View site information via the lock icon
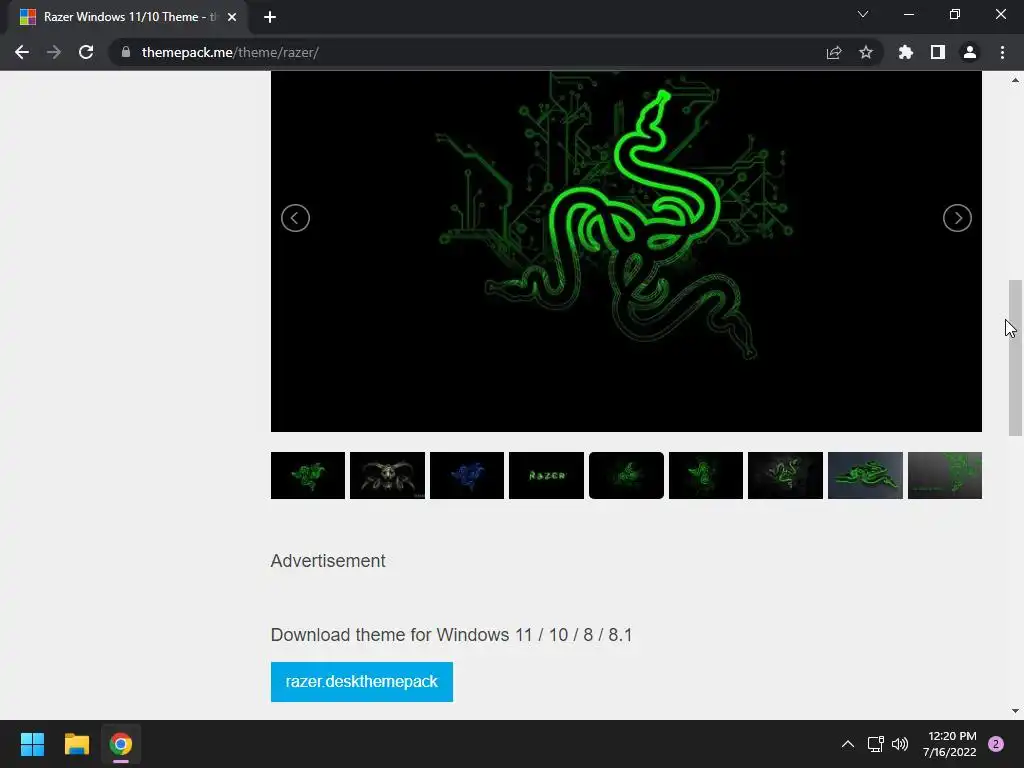1024x768 pixels. 126,52
